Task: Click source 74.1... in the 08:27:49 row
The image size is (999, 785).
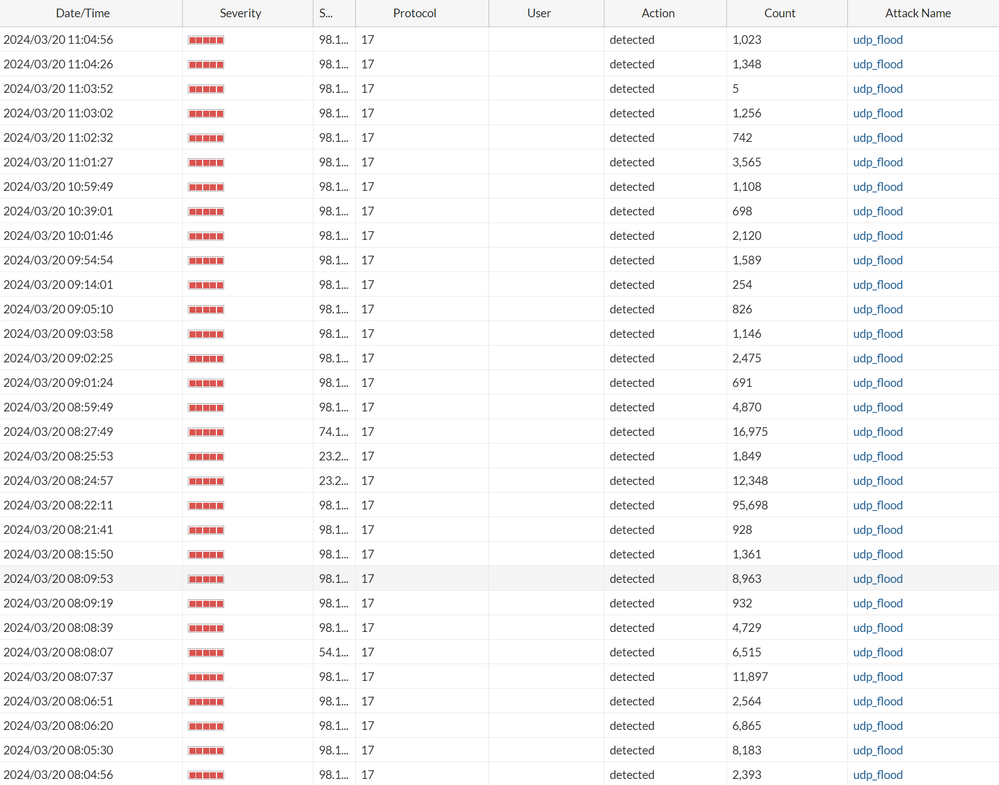Action: click(x=333, y=432)
